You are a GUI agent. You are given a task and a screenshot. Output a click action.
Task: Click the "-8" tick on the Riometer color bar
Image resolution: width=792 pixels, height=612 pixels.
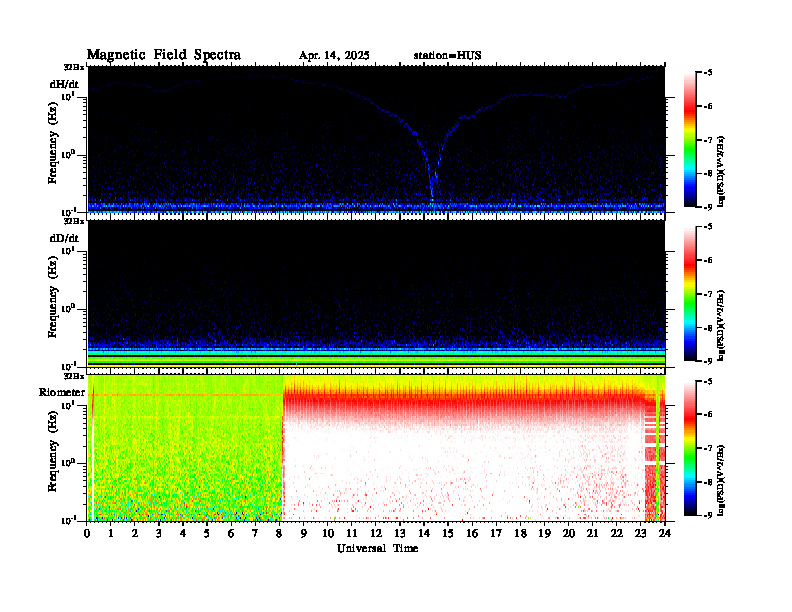coord(708,482)
